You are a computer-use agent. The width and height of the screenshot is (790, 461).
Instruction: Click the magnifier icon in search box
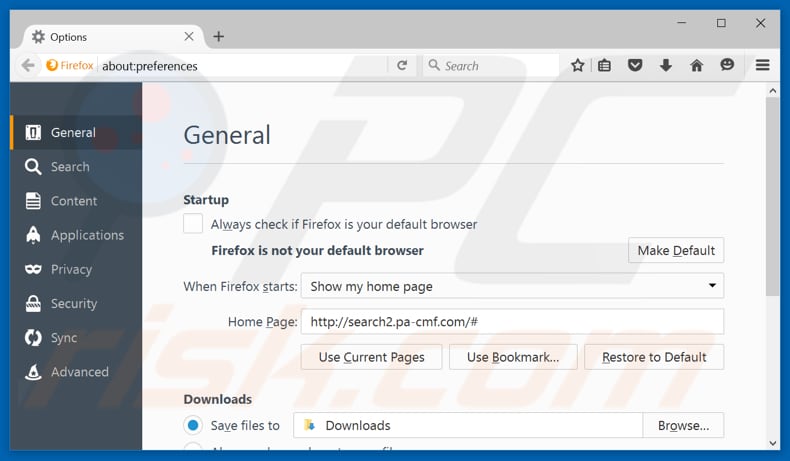(434, 65)
